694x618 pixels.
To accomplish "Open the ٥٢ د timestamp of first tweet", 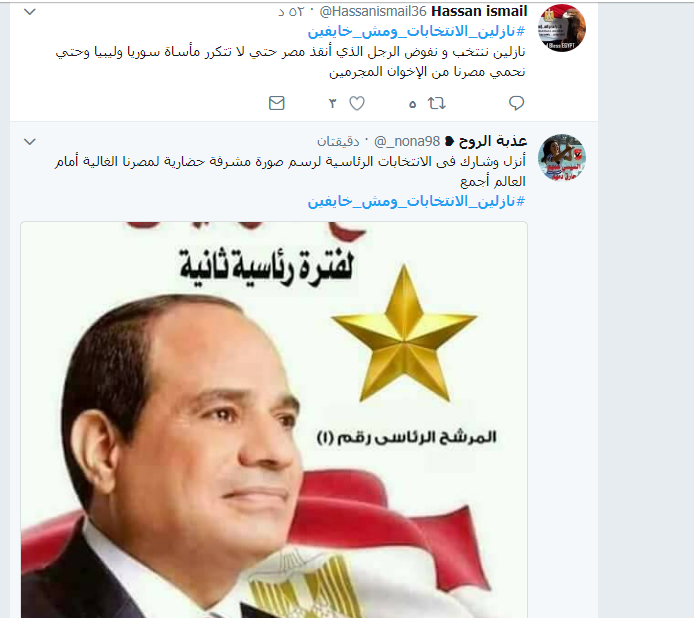I will pos(291,12).
